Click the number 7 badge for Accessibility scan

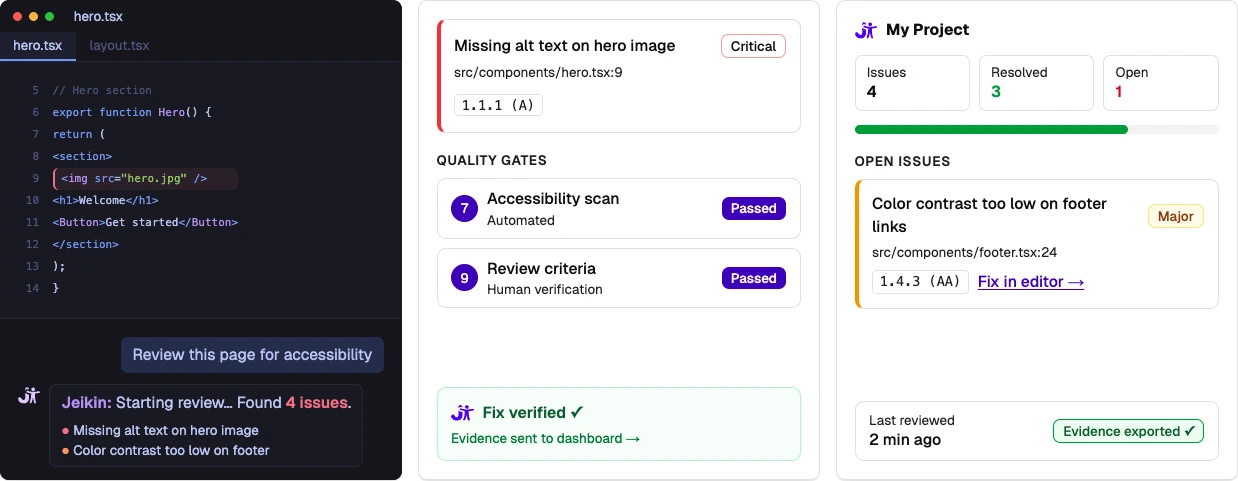click(x=463, y=209)
